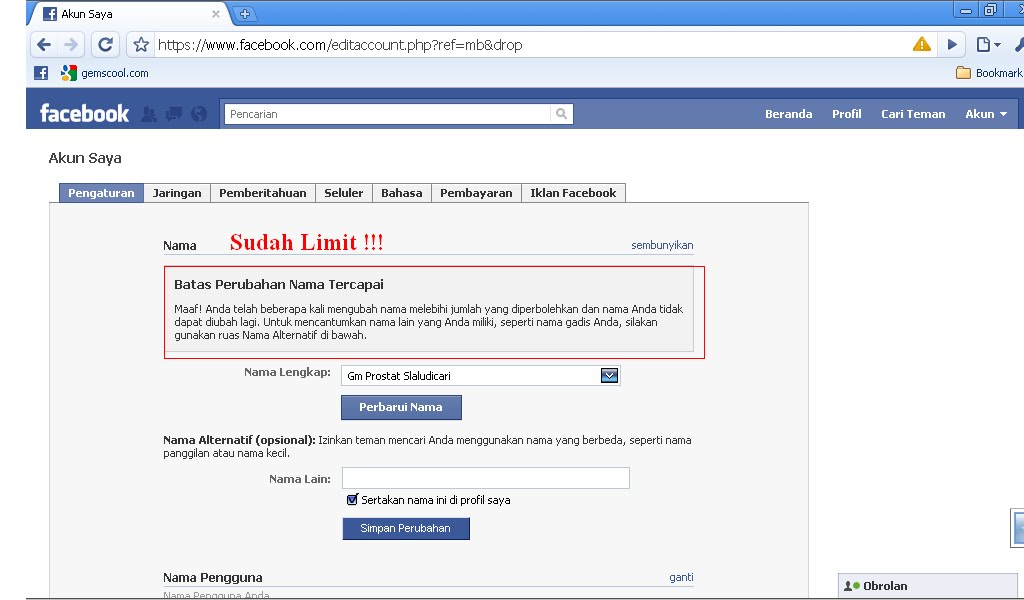This screenshot has width=1024, height=600.
Task: Click the facebook logo
Action: 84,114
